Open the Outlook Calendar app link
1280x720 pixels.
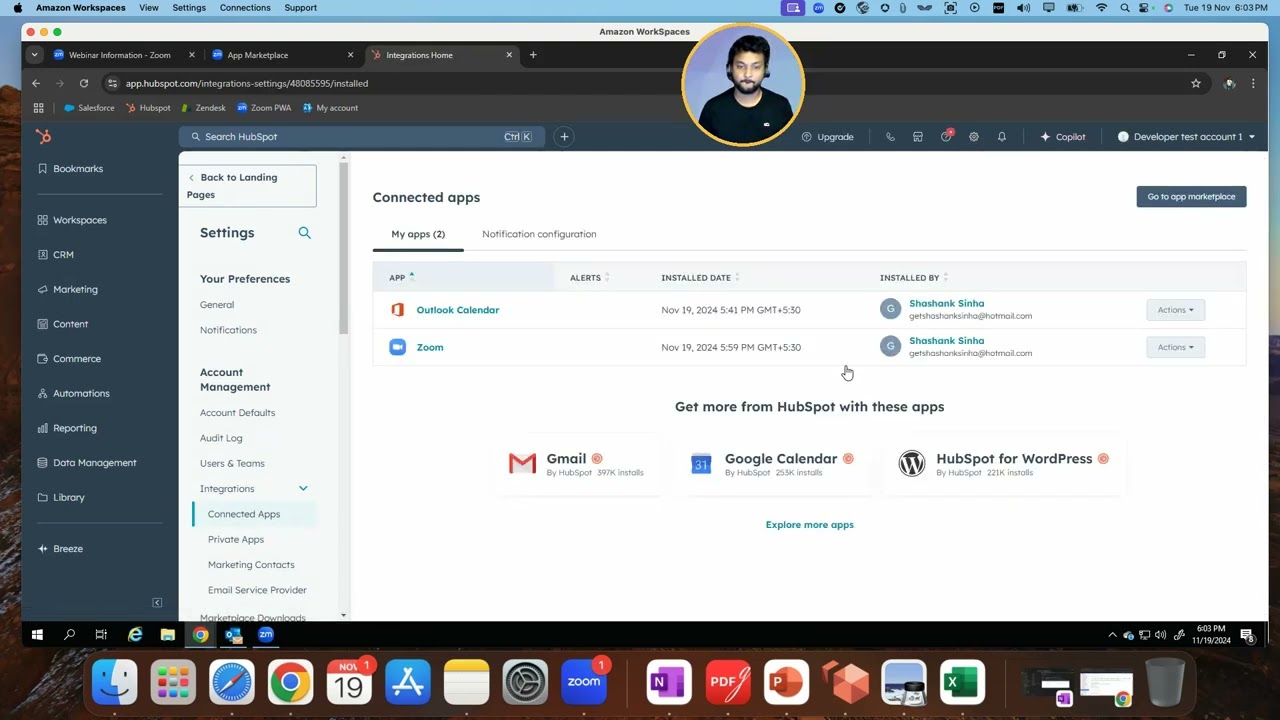[x=458, y=310]
